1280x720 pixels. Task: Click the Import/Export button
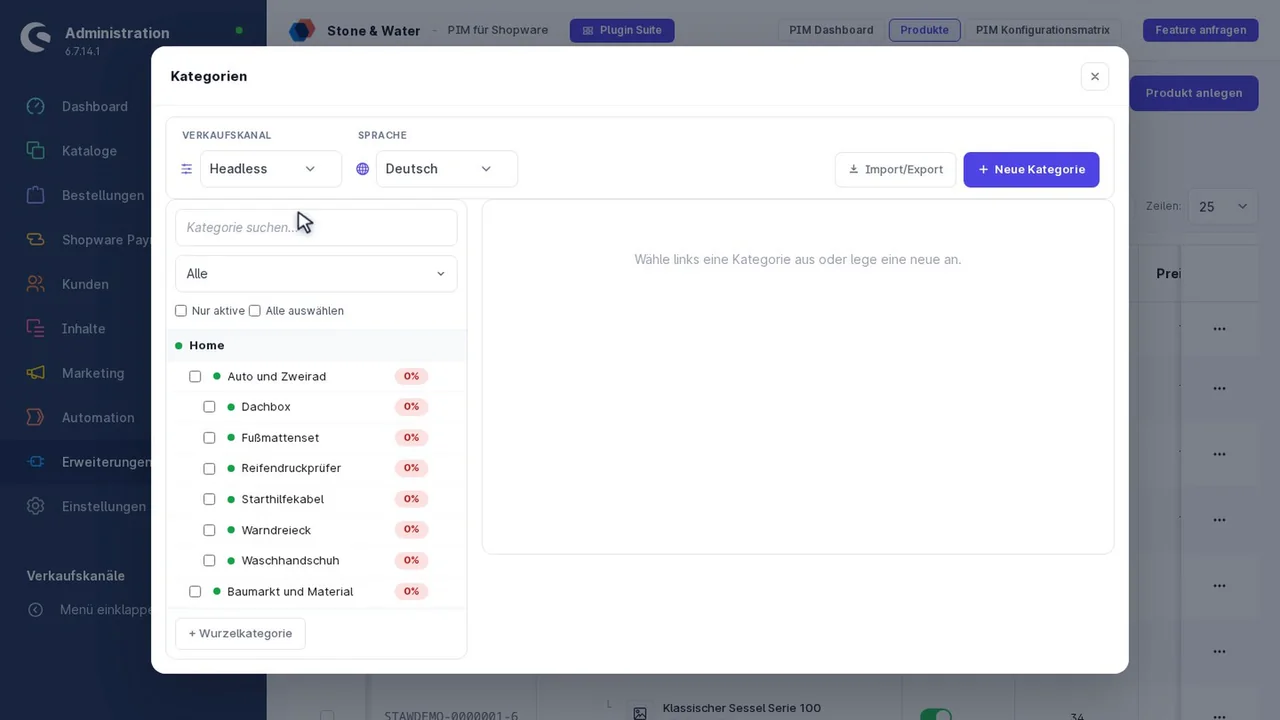[x=895, y=170]
